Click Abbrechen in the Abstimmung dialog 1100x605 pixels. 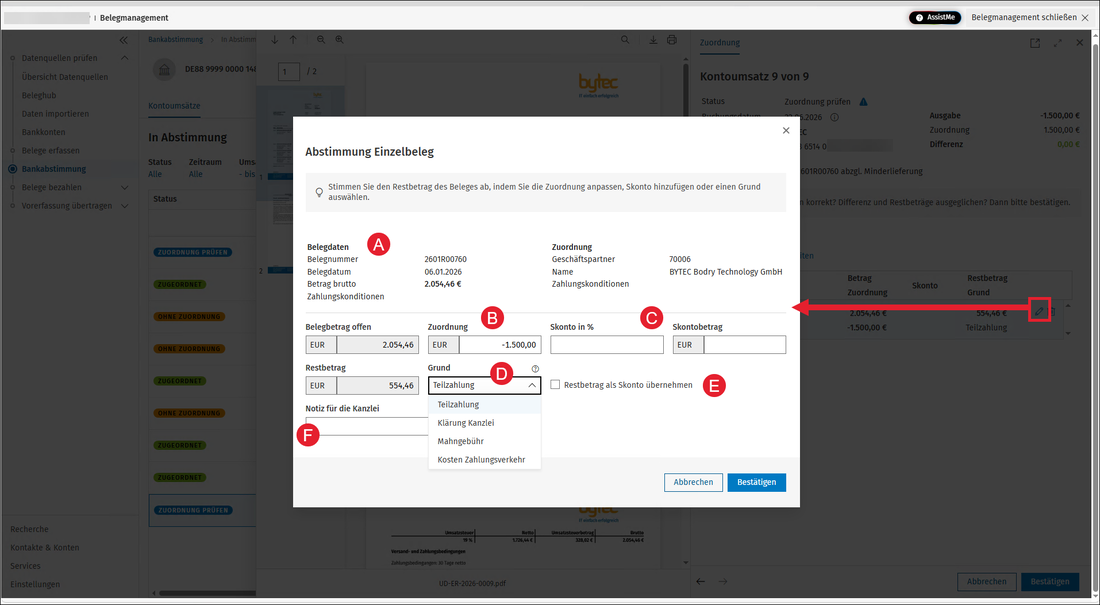(693, 482)
